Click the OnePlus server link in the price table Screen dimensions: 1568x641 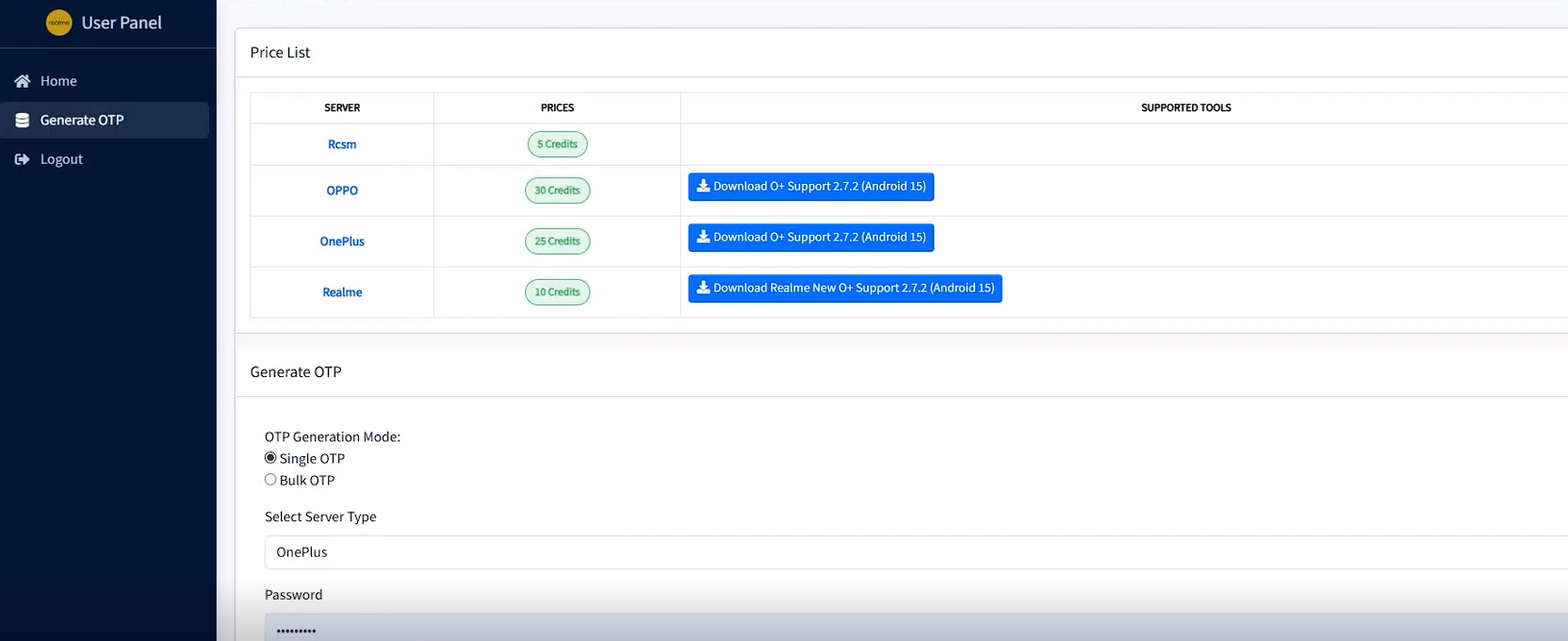coord(342,241)
